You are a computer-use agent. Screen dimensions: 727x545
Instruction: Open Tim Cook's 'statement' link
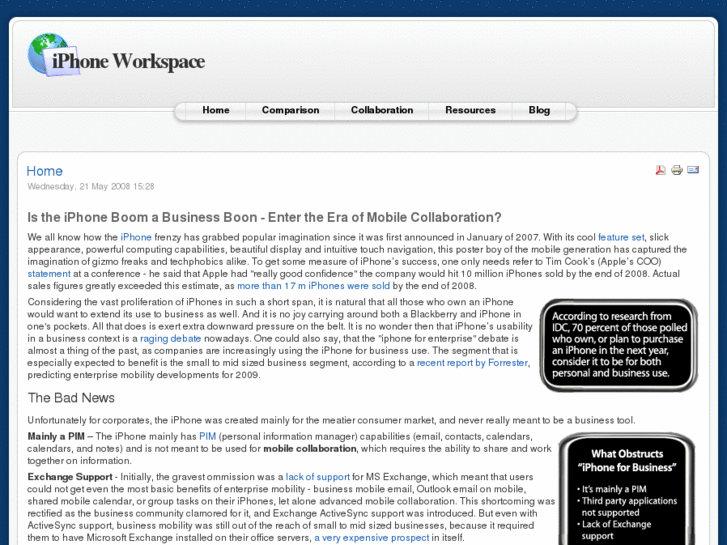(49, 274)
